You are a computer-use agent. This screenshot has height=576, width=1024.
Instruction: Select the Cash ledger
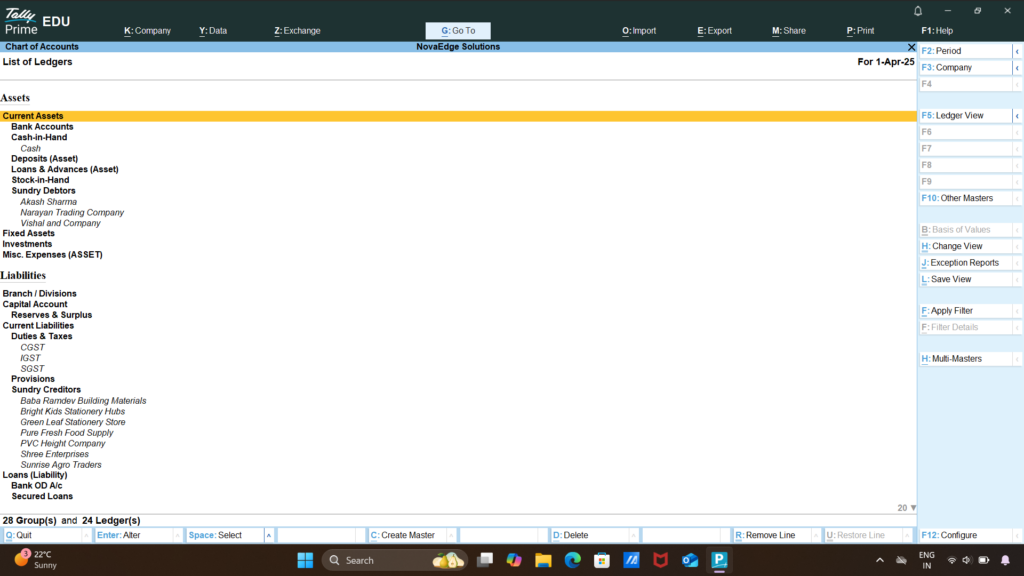pyautogui.click(x=30, y=148)
